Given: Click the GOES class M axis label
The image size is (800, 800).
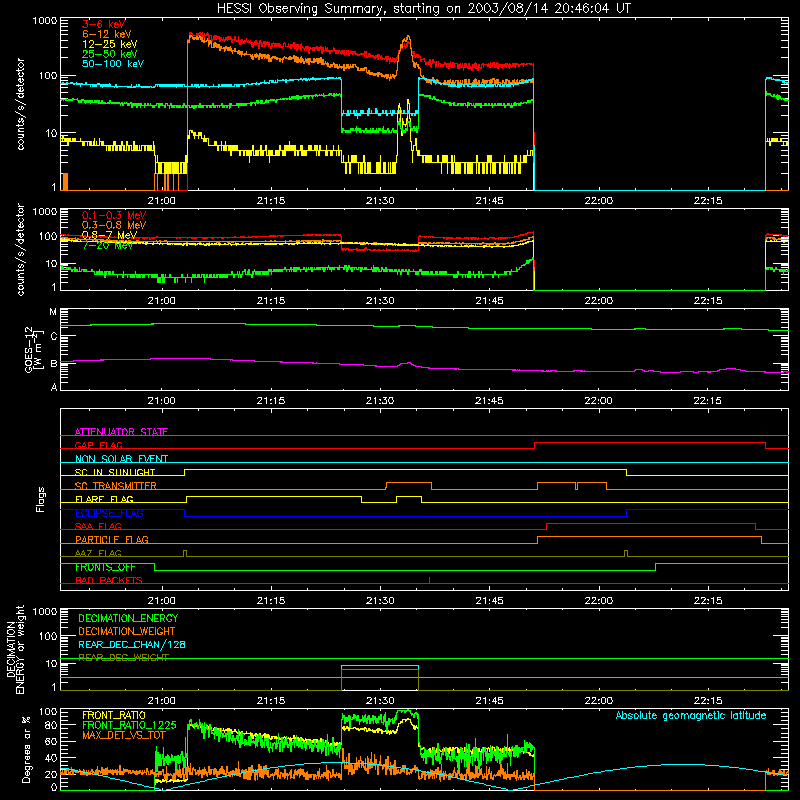Looking at the screenshot, I should (53, 312).
